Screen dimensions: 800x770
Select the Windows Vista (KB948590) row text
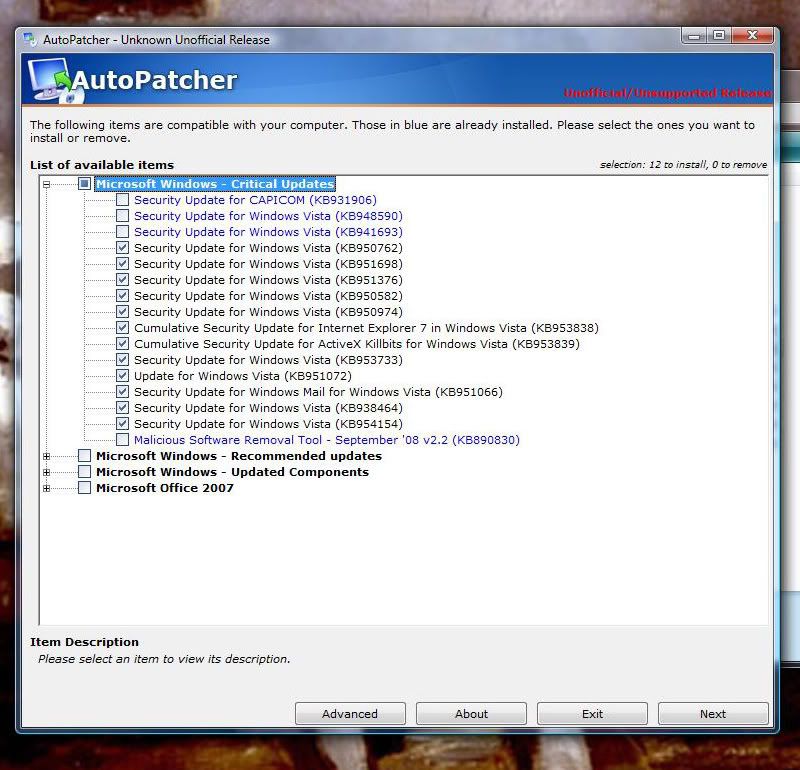click(x=268, y=216)
